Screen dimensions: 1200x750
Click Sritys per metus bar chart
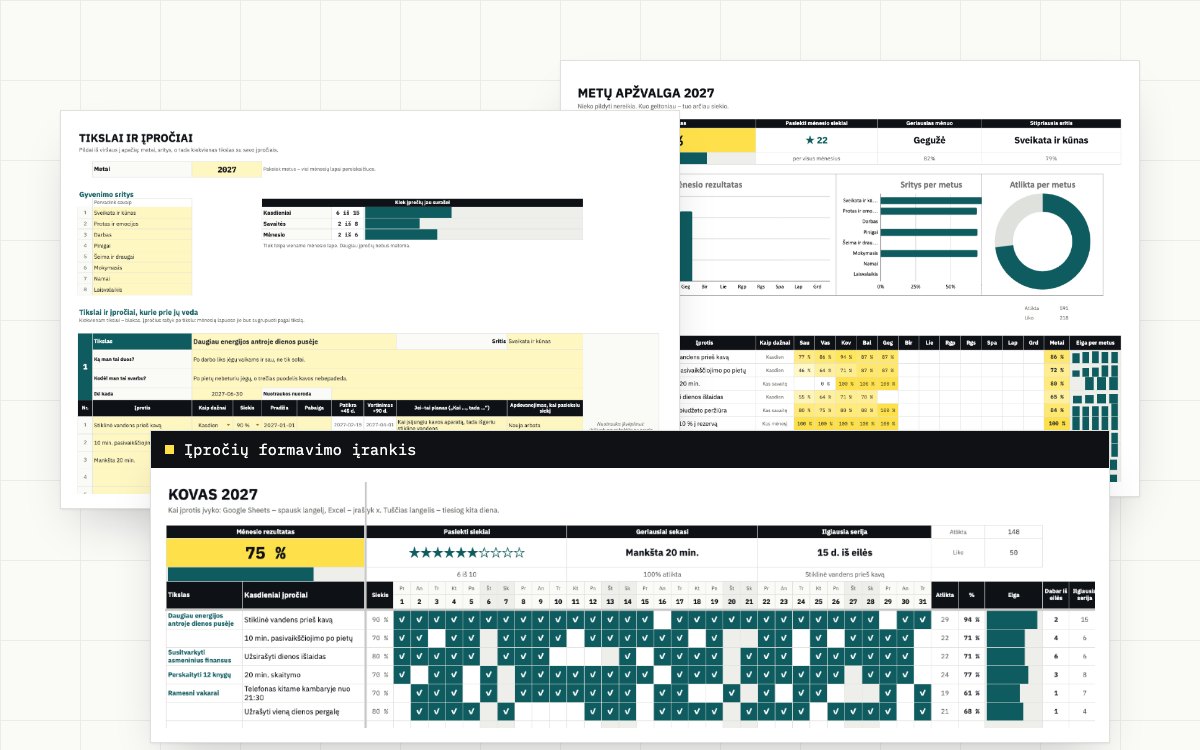(x=910, y=235)
